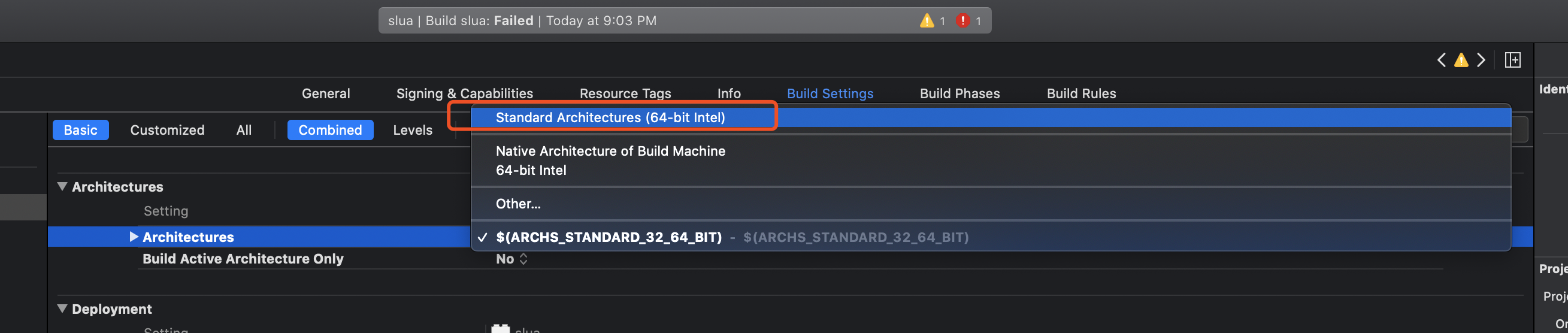Expand the Architectures setting row

(x=134, y=237)
